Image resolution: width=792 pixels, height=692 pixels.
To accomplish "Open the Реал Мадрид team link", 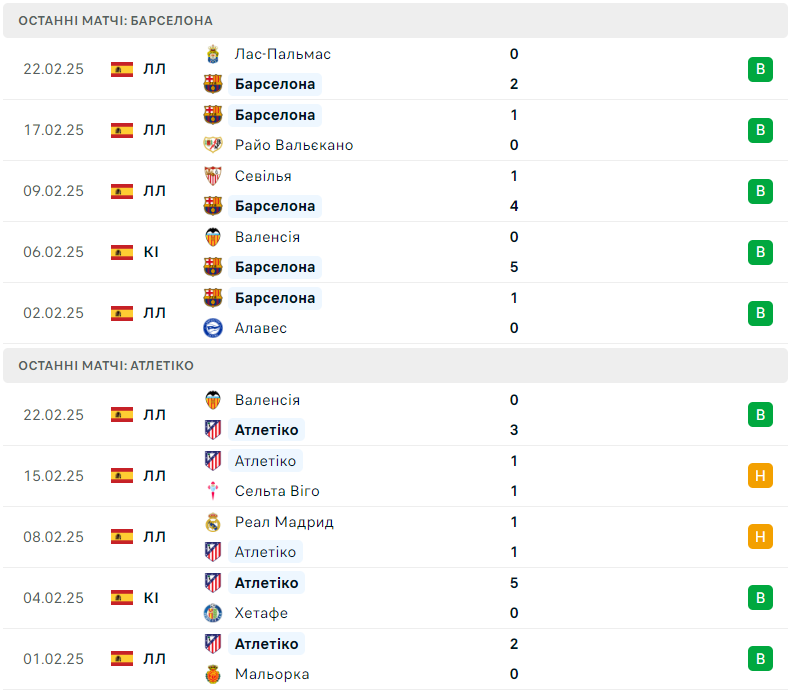I will pyautogui.click(x=284, y=522).
